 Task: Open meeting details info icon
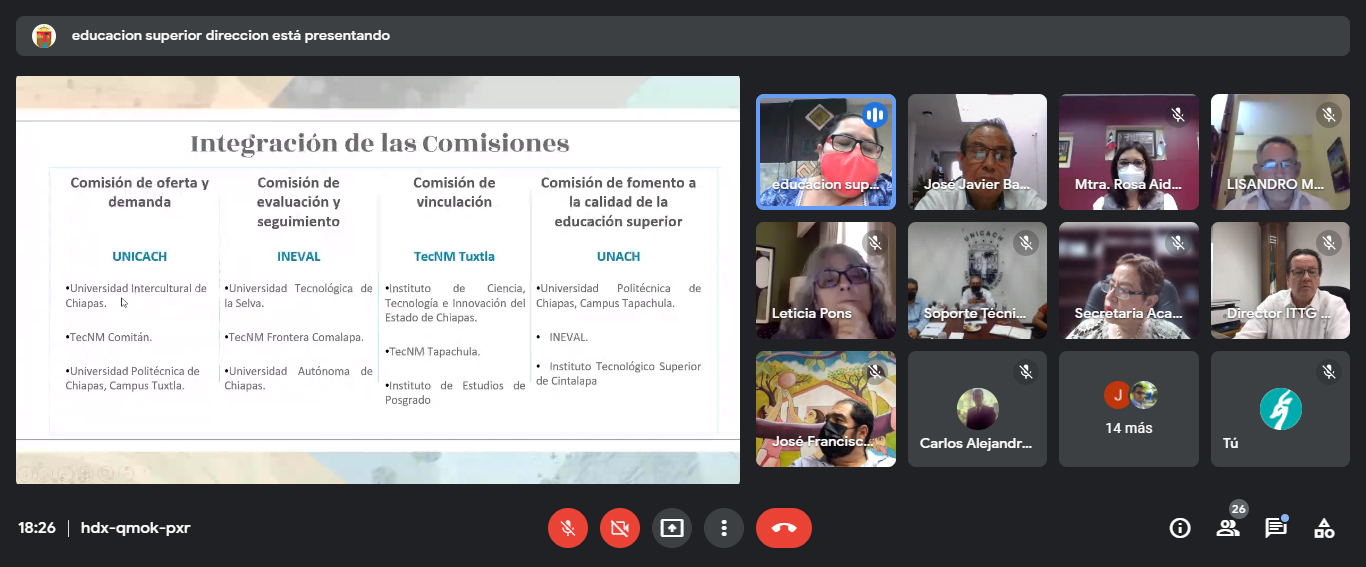click(1180, 528)
